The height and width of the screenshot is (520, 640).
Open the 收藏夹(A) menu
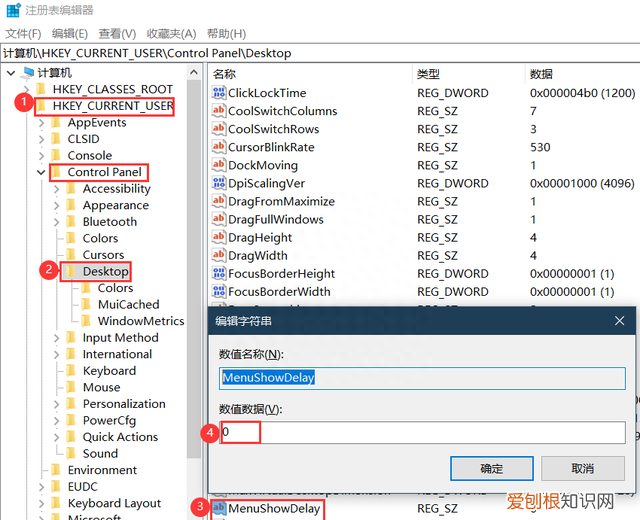171,33
